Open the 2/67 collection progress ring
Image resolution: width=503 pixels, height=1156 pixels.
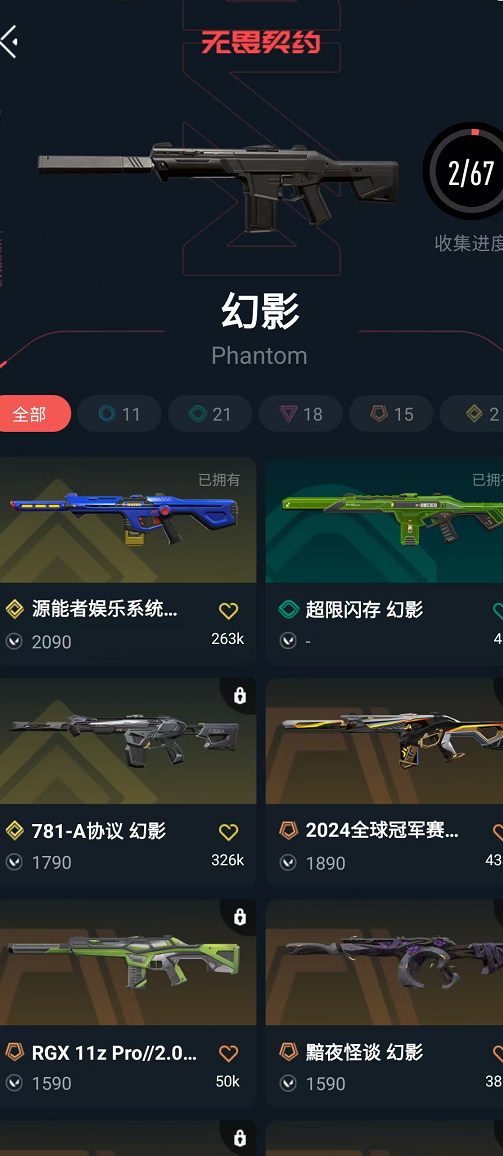click(x=467, y=172)
